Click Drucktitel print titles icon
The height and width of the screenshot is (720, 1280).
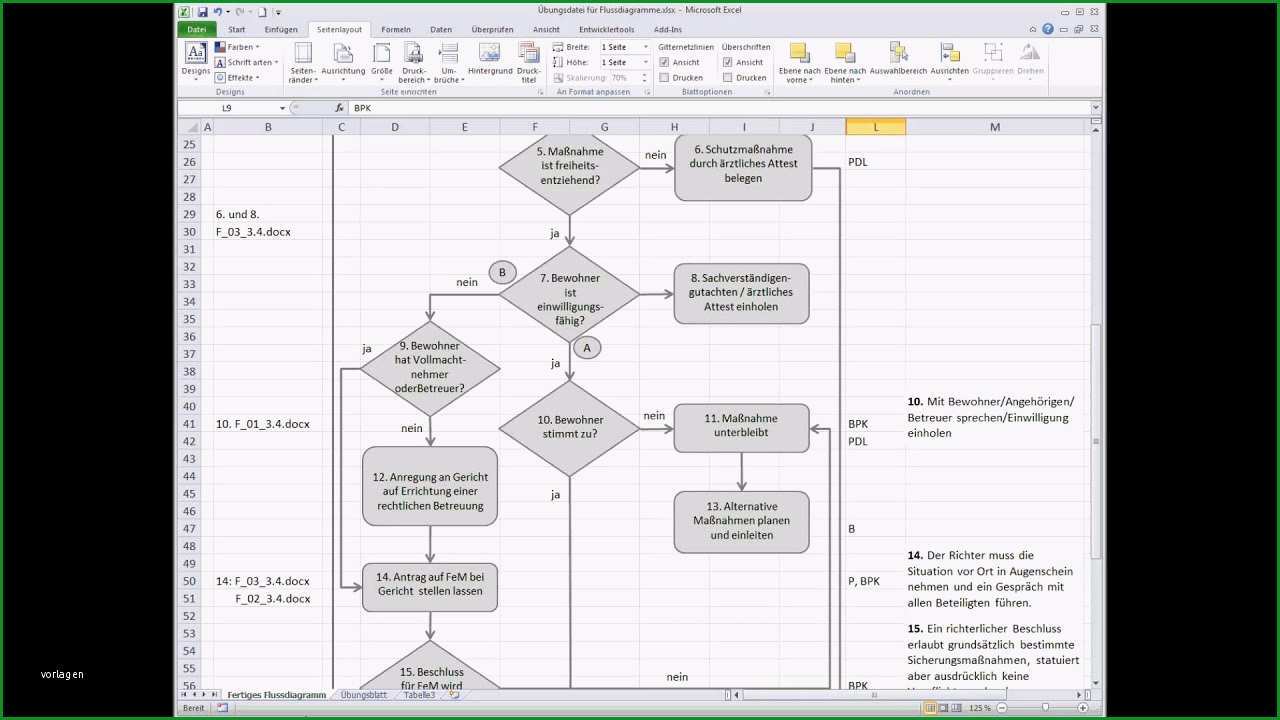(x=529, y=63)
